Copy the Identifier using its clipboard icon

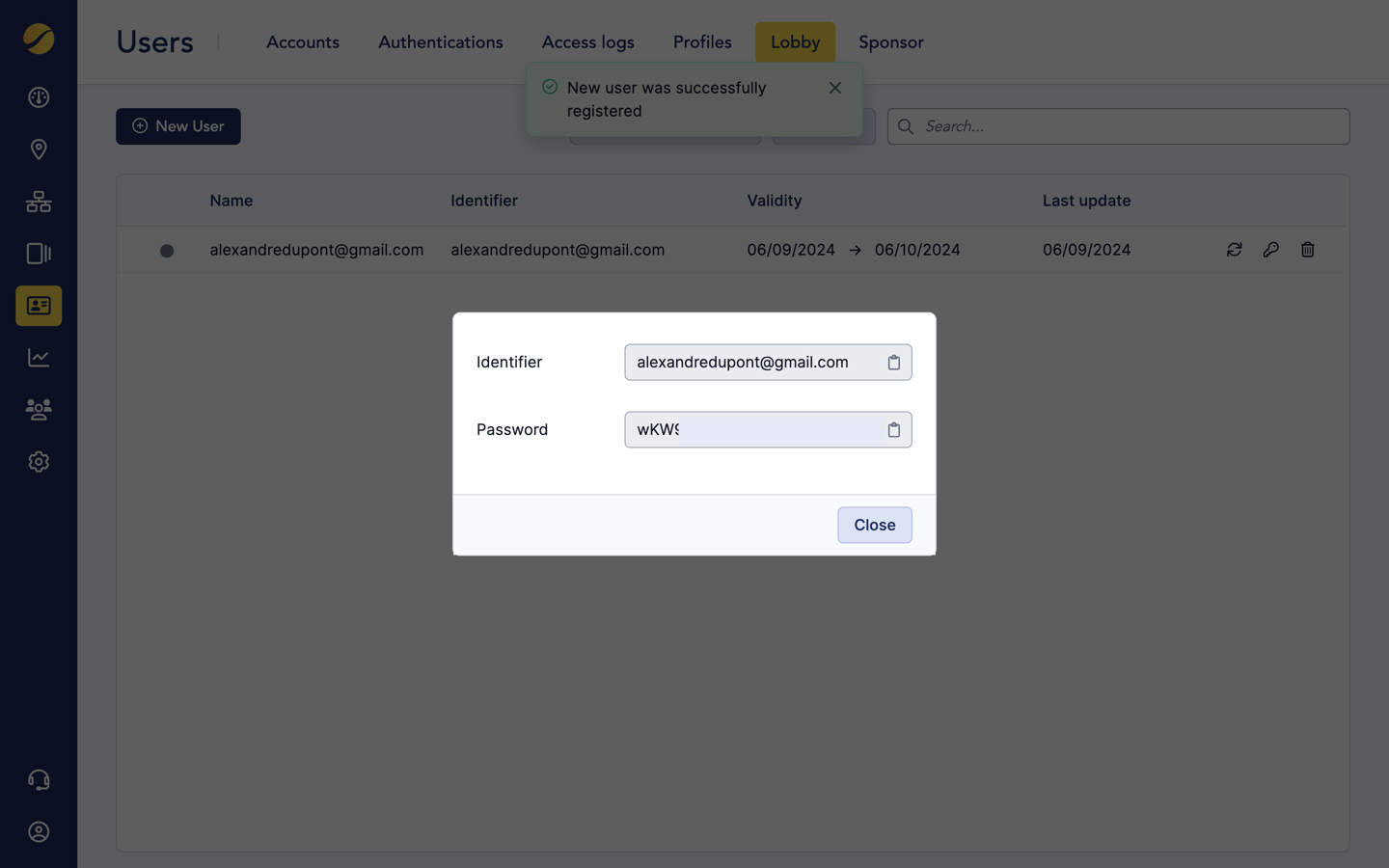tap(894, 362)
